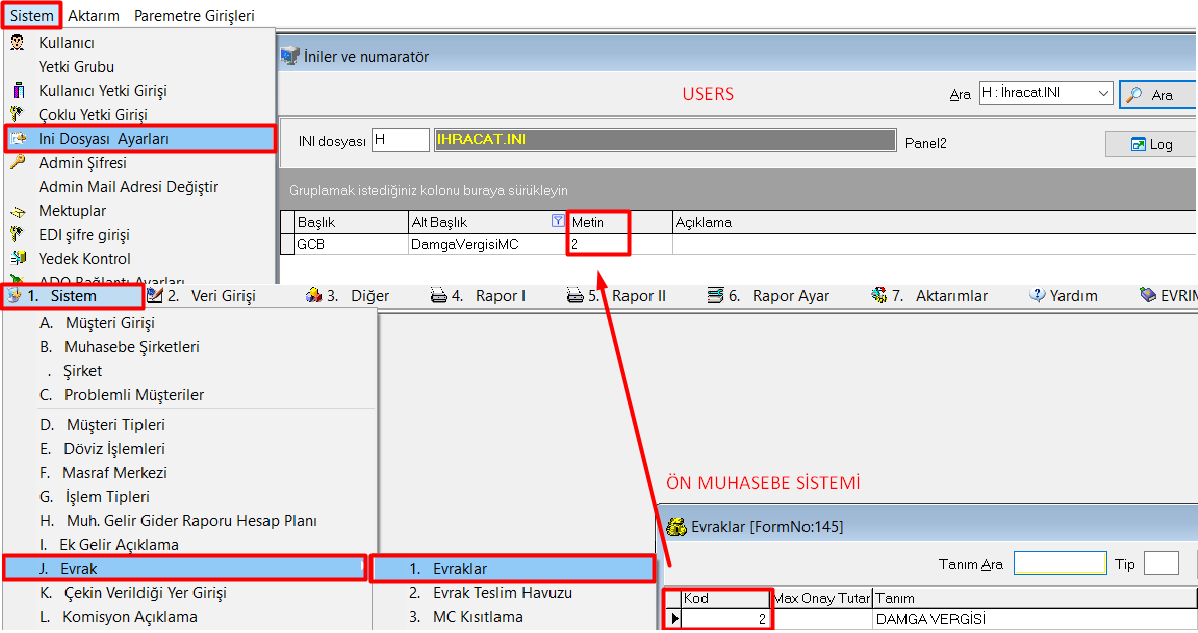Click the Kod column header in Evraklar
1198x633 pixels.
click(x=725, y=599)
